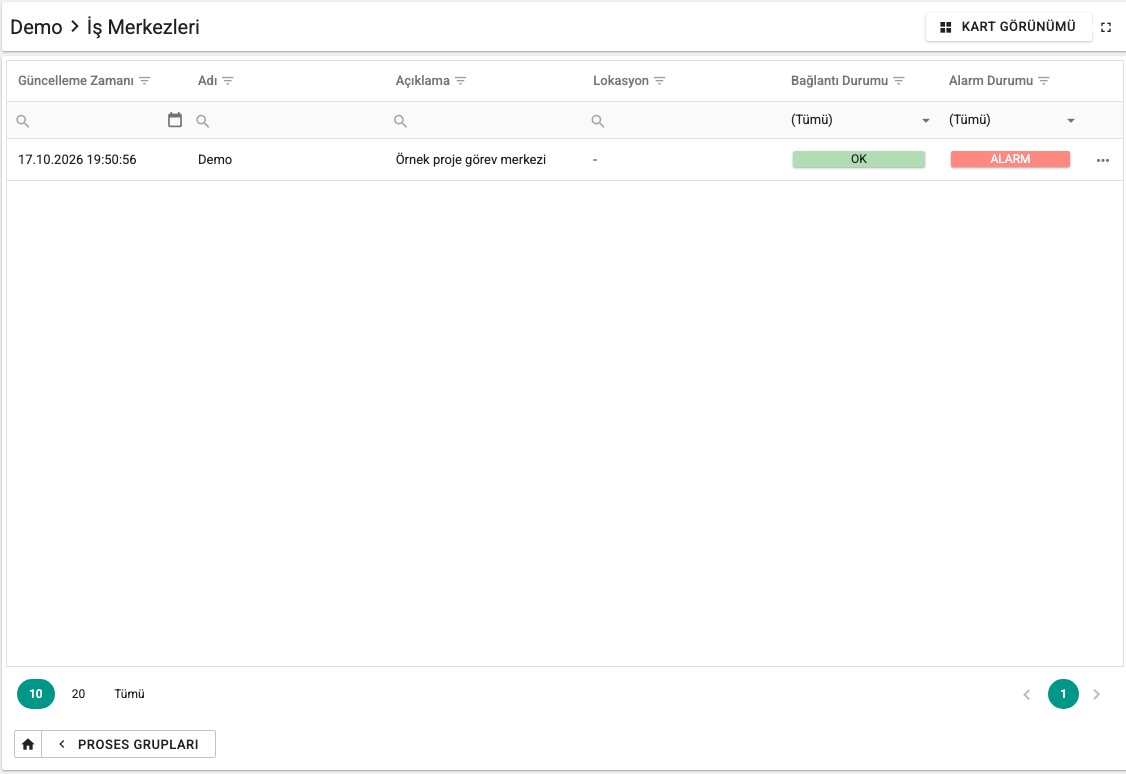Open filter icon for Lokasyon column
Viewport: 1126px width, 774px height.
[659, 81]
